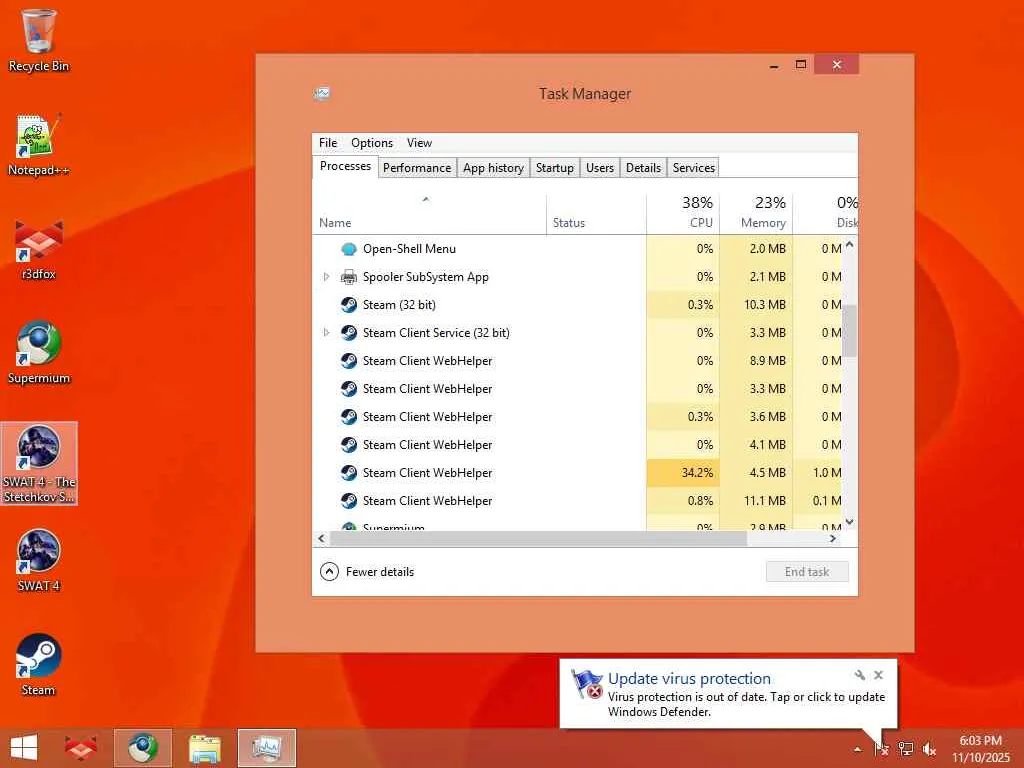Show hidden system tray icons
The width and height of the screenshot is (1024, 768).
pos(857,749)
